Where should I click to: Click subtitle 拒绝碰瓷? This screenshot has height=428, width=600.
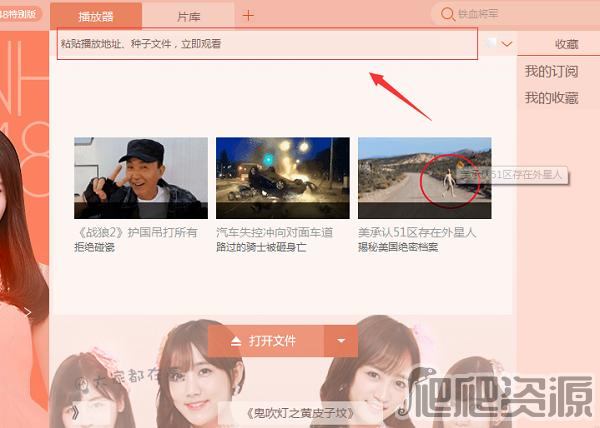coord(95,247)
